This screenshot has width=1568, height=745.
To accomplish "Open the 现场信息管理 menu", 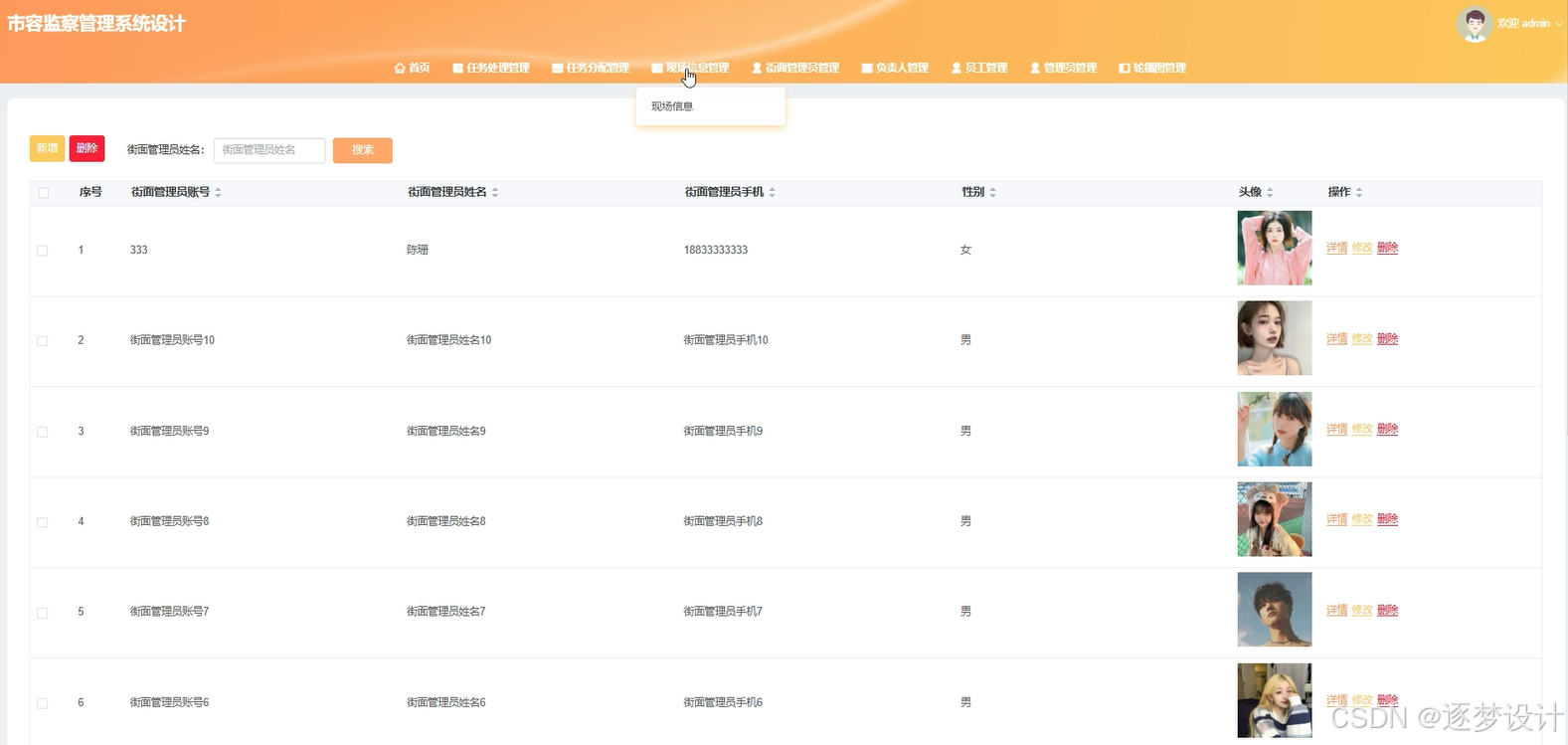I will pos(690,68).
